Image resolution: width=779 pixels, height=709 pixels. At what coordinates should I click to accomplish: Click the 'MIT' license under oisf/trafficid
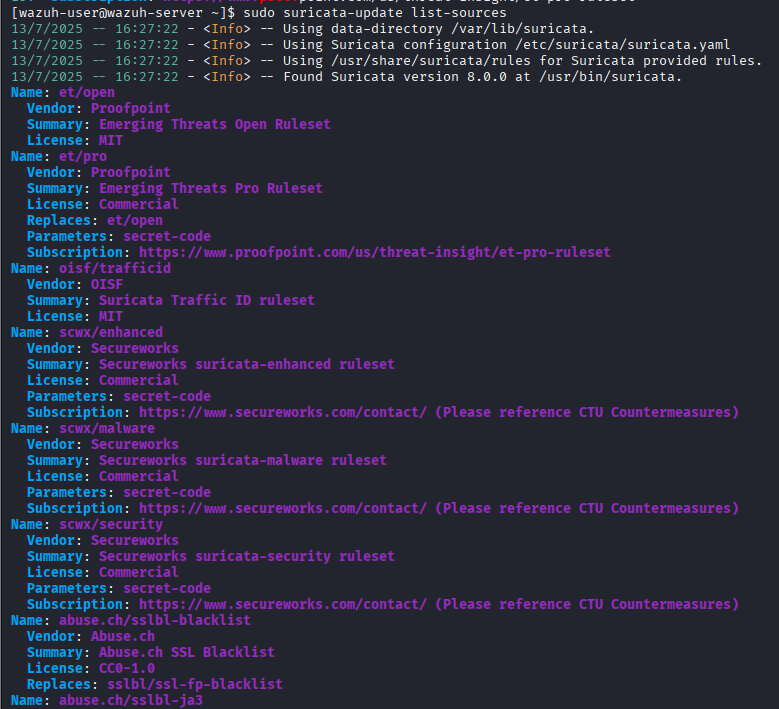click(x=111, y=316)
